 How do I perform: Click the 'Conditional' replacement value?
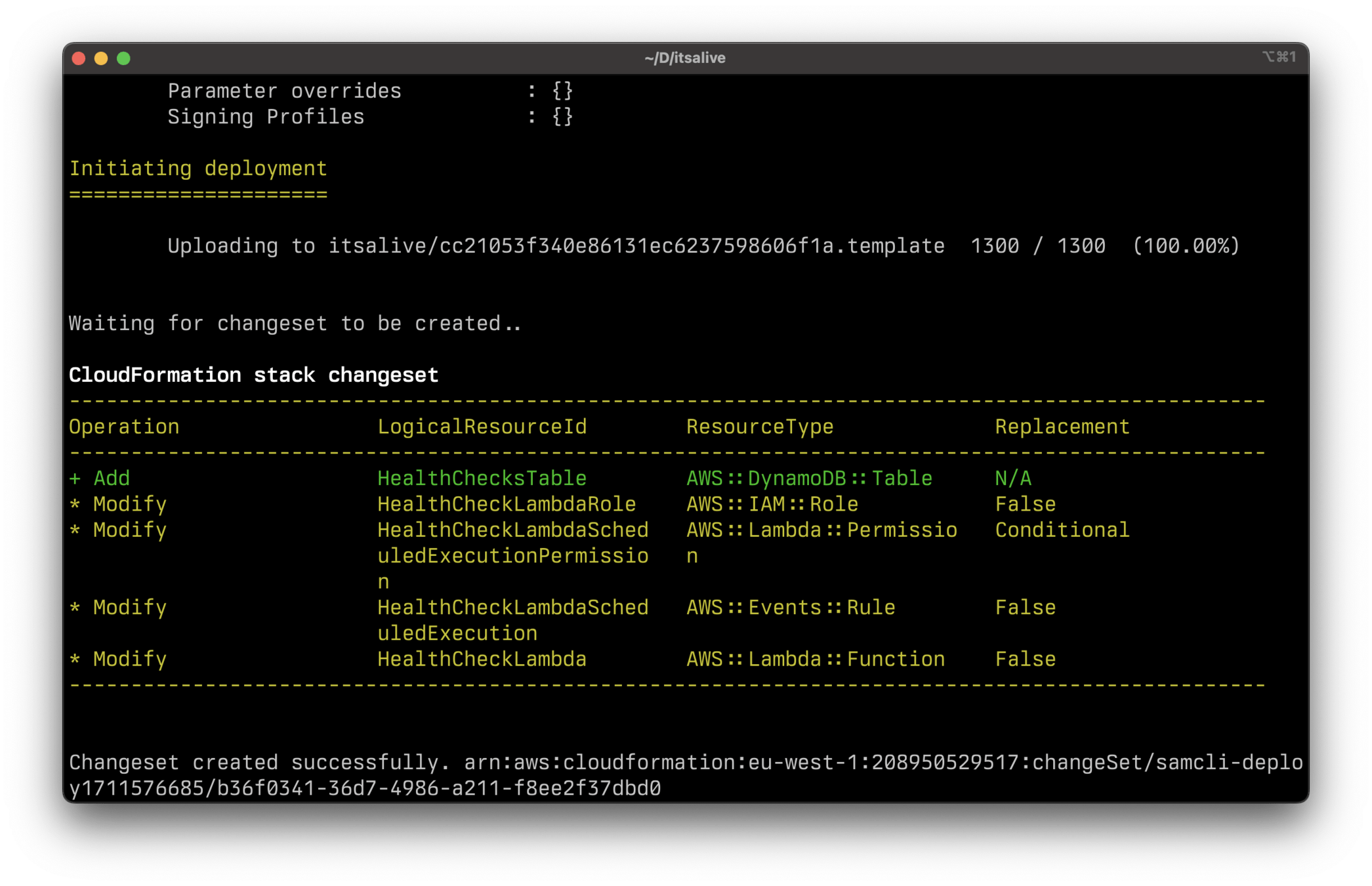(1062, 530)
